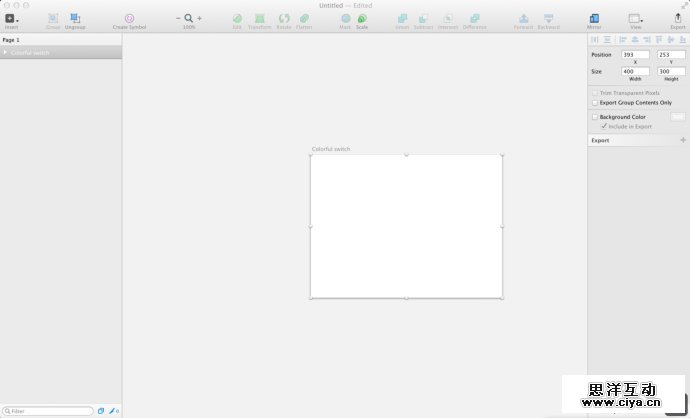Click the Background Color swatch
The width and height of the screenshot is (690, 418).
click(677, 117)
